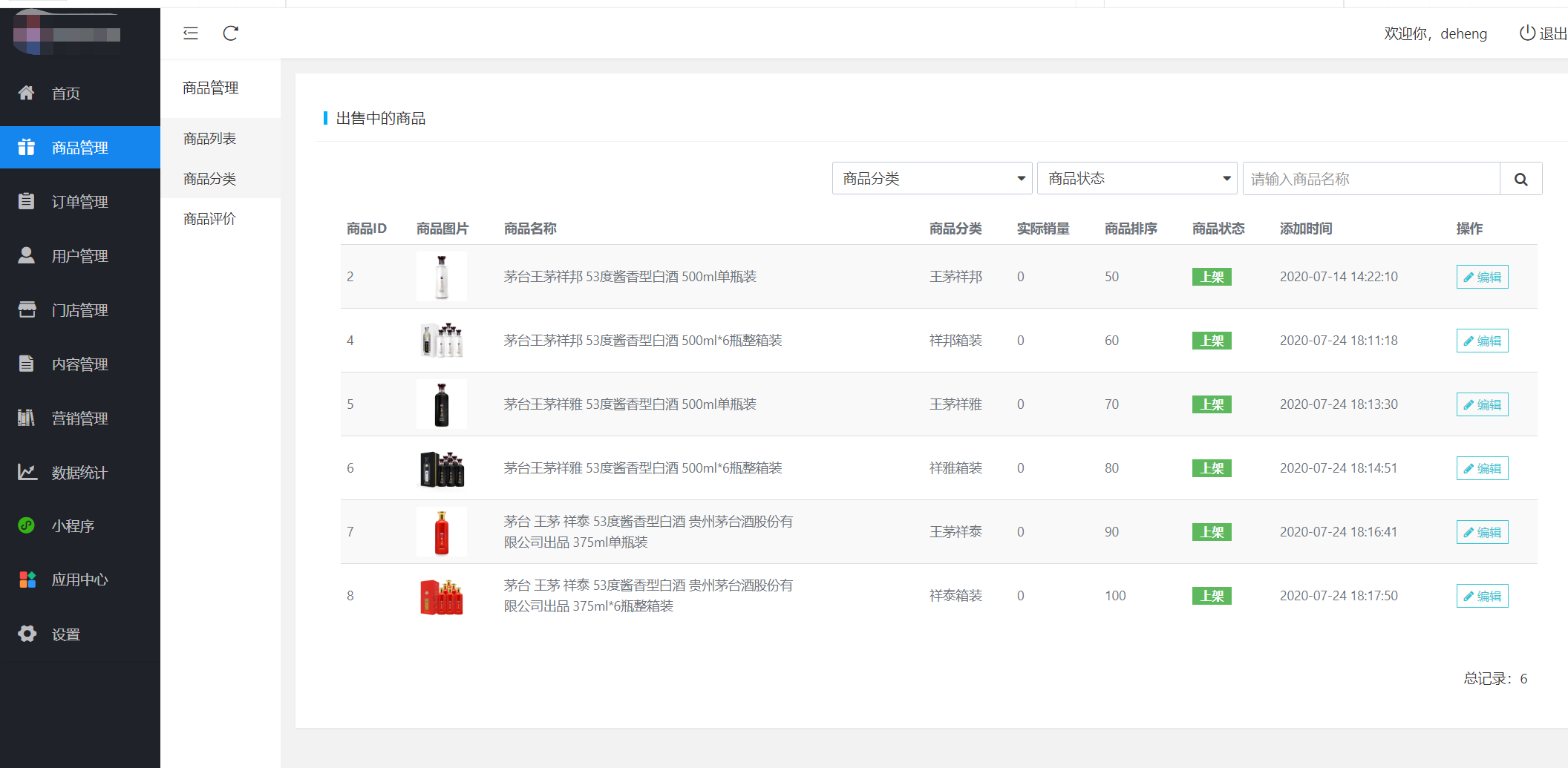Click the home icon beside 首页
Screen dimensions: 1568x768
tap(26, 93)
